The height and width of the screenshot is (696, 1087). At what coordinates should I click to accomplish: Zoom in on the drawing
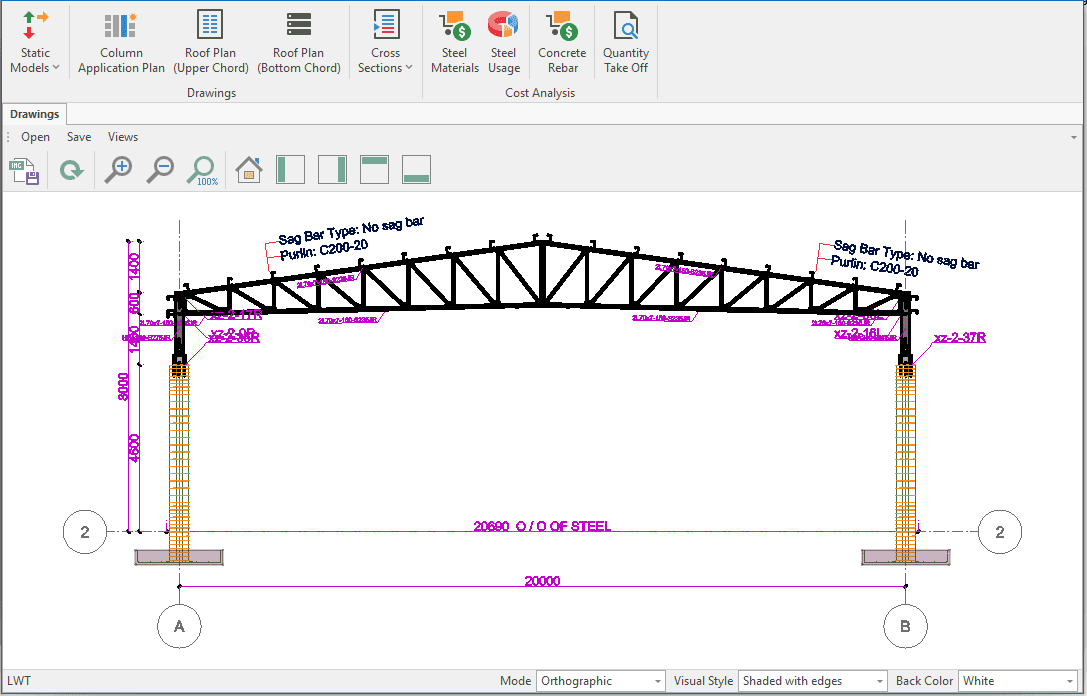click(119, 171)
